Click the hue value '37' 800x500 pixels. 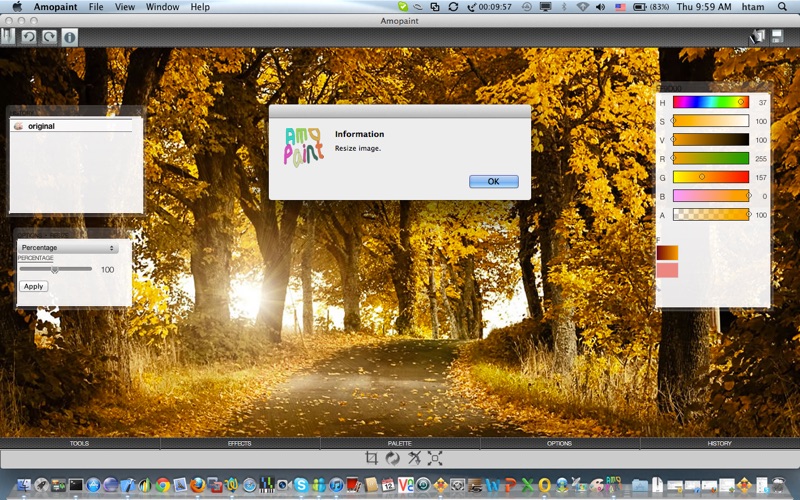762,103
